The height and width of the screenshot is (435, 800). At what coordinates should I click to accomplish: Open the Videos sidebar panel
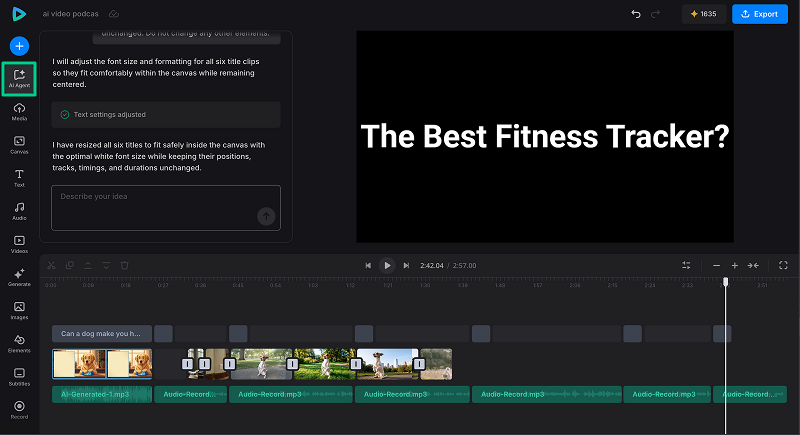(x=19, y=244)
